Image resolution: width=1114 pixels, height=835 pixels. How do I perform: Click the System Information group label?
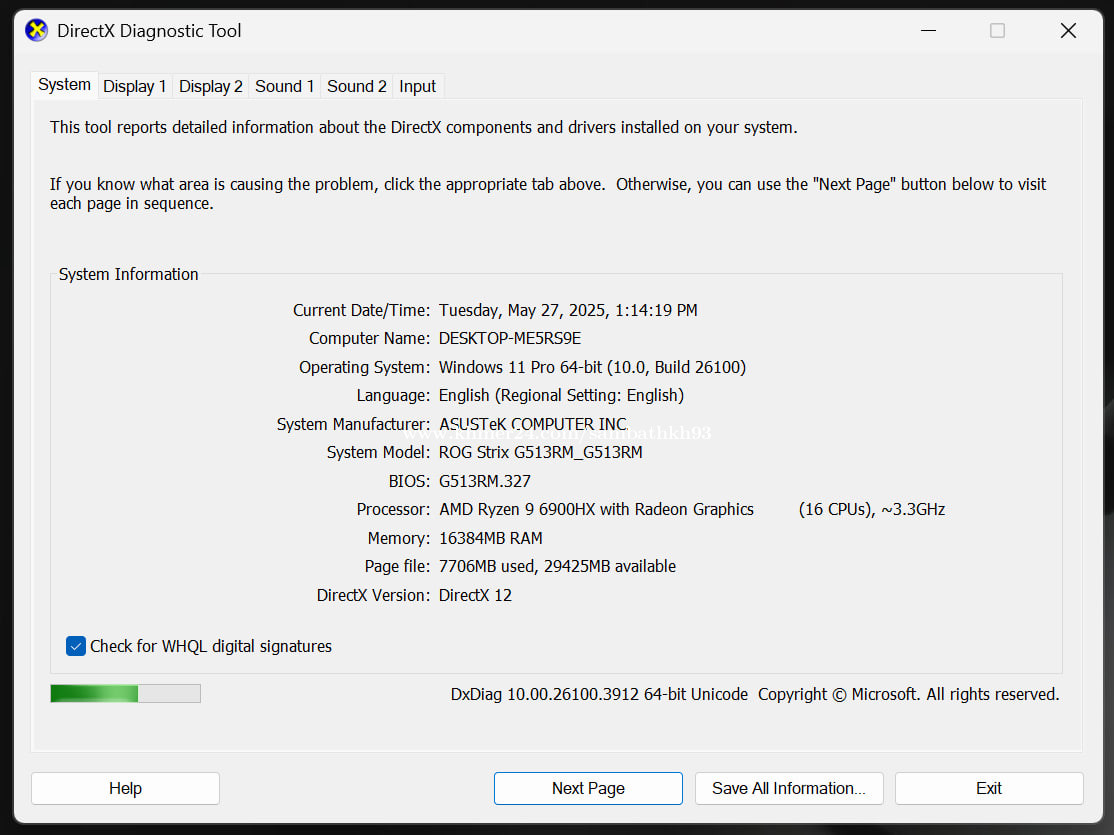(x=129, y=274)
